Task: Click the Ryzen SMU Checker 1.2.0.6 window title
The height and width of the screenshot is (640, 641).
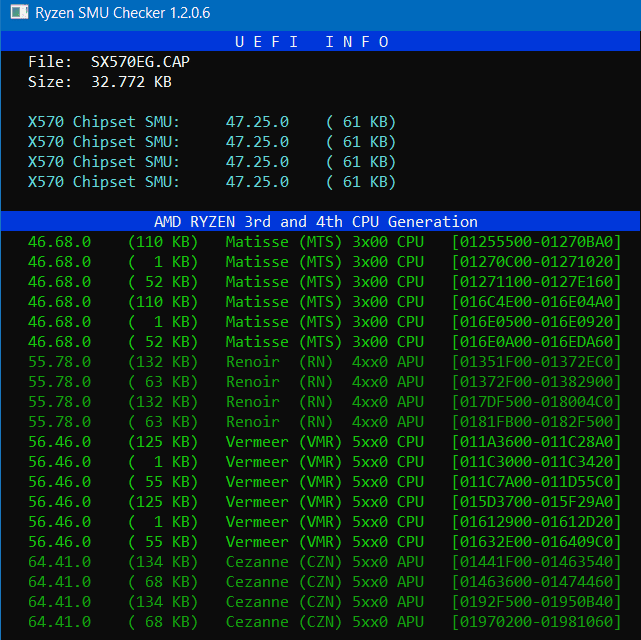Action: point(123,13)
